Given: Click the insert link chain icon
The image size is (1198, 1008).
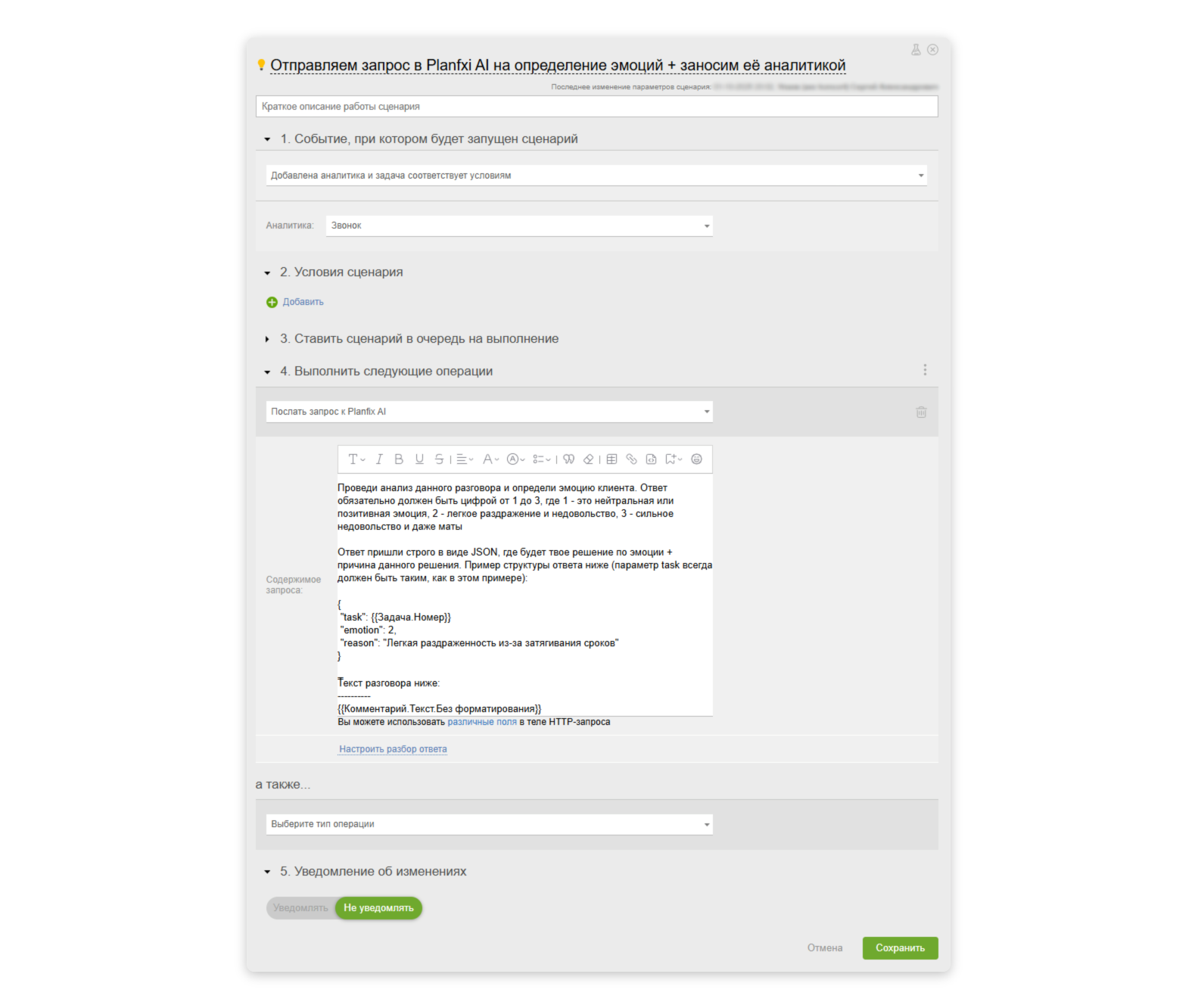Looking at the screenshot, I should click(x=631, y=459).
